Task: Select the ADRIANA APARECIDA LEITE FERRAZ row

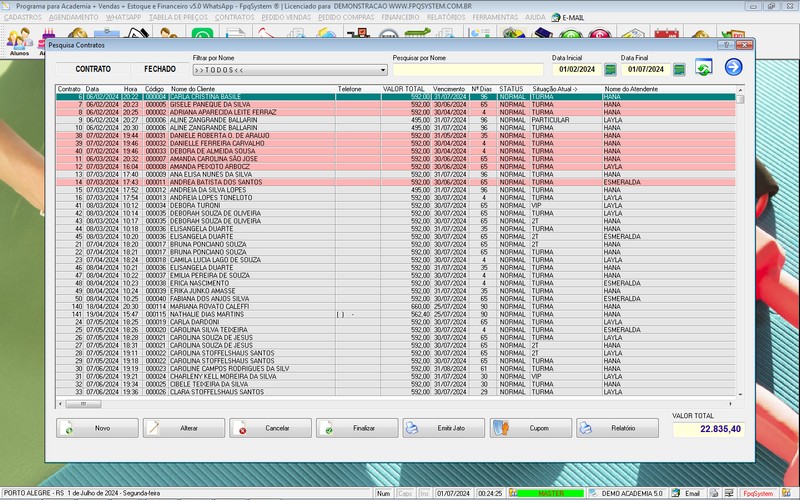Action: coord(396,112)
